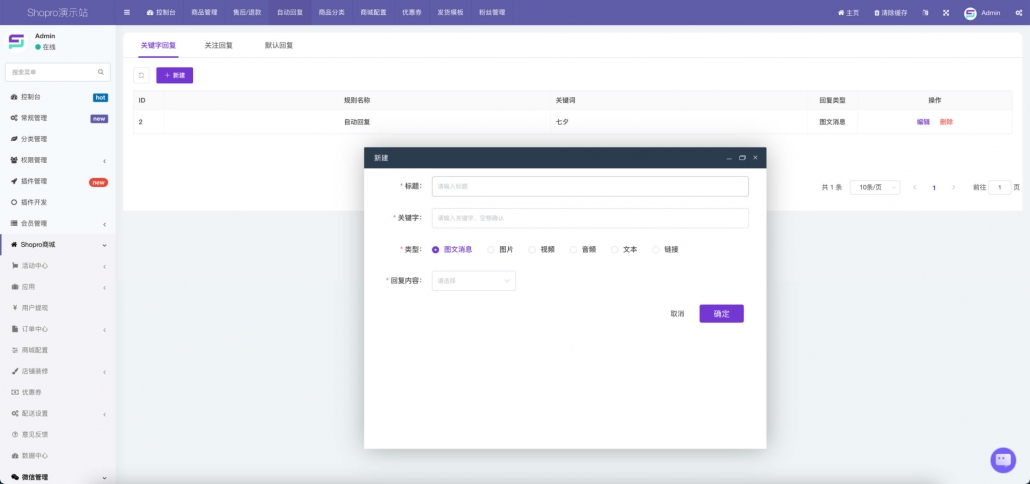
Task: Click the 标题 input in the dialog
Action: [x=590, y=186]
